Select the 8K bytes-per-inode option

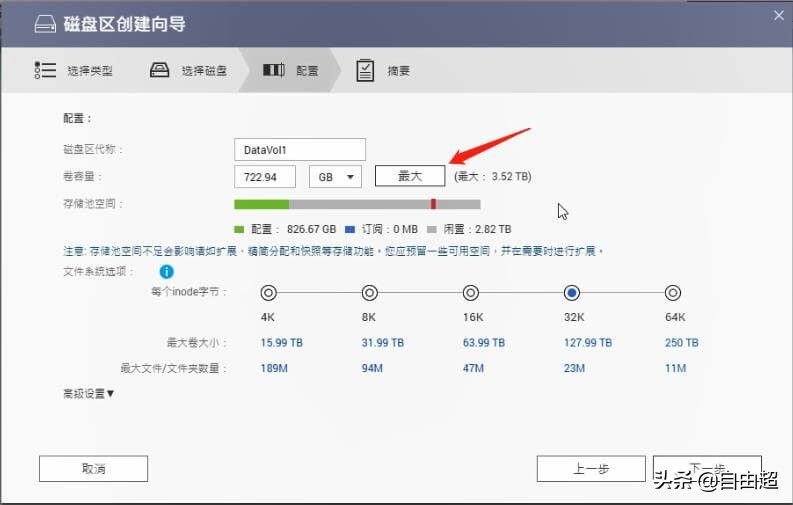click(369, 293)
